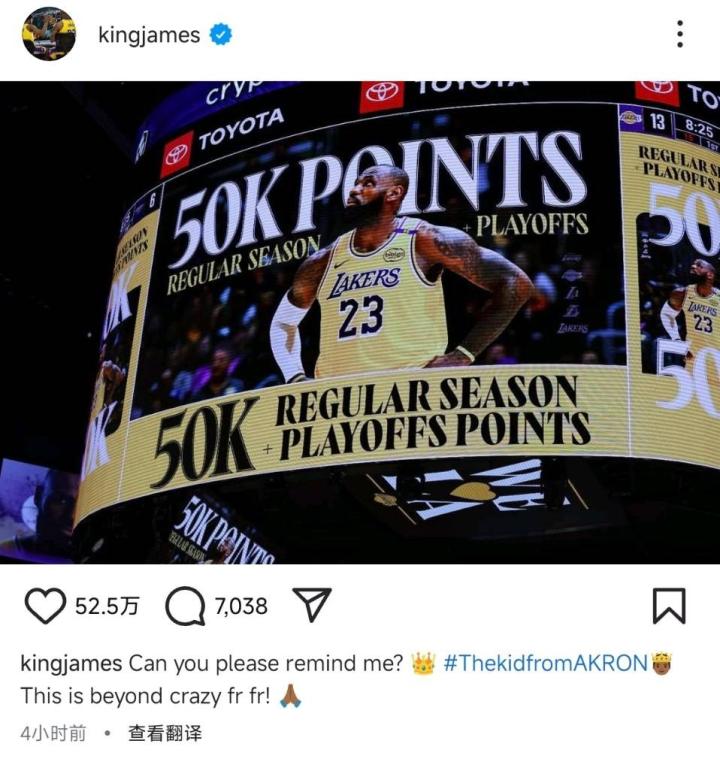
Task: Tap the blue verified badge
Action: (221, 35)
